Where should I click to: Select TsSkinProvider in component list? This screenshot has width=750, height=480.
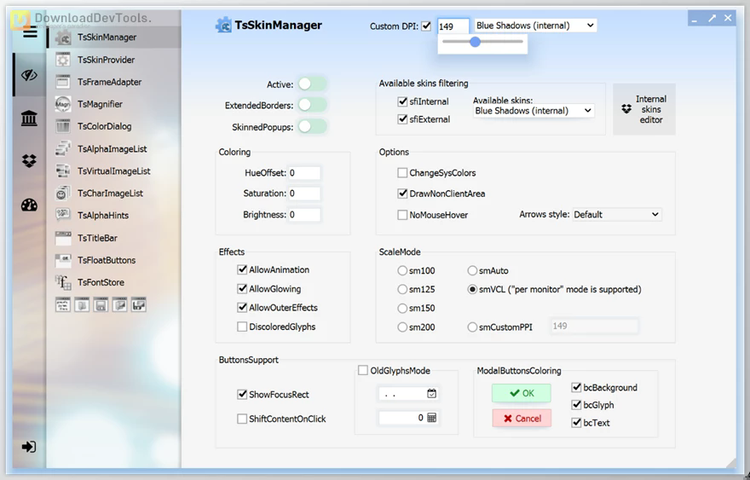click(114, 60)
